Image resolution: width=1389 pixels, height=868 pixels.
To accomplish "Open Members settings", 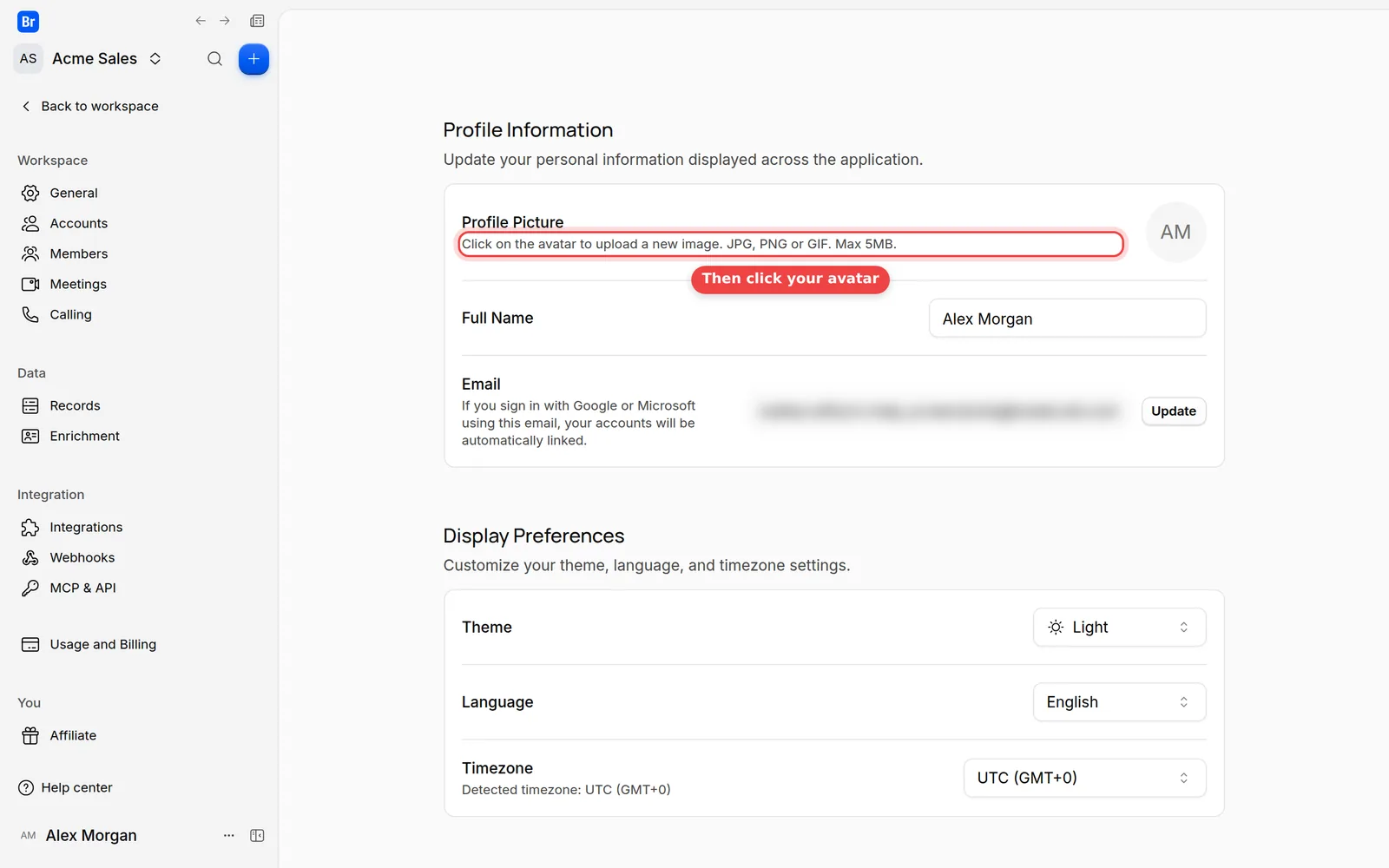I will tap(79, 253).
